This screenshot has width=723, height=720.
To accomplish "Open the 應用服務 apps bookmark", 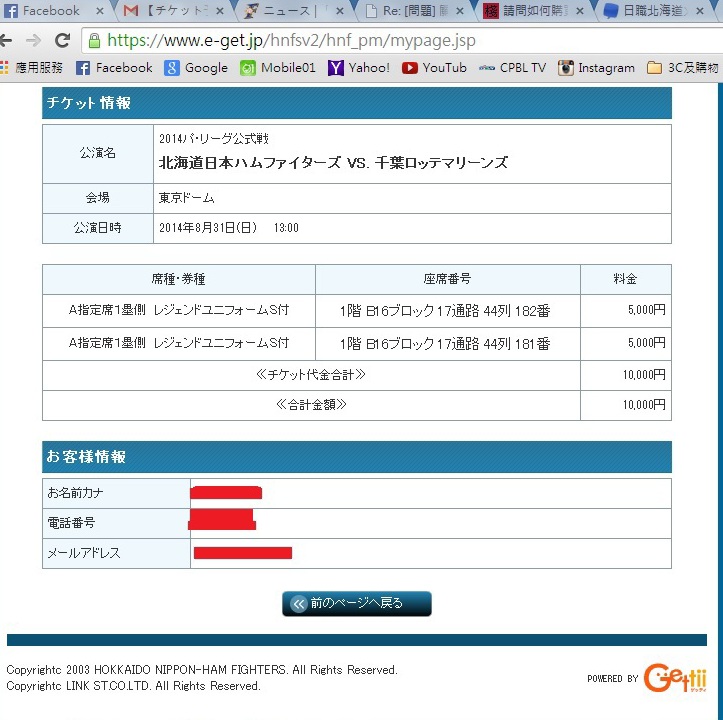I will [x=31, y=68].
